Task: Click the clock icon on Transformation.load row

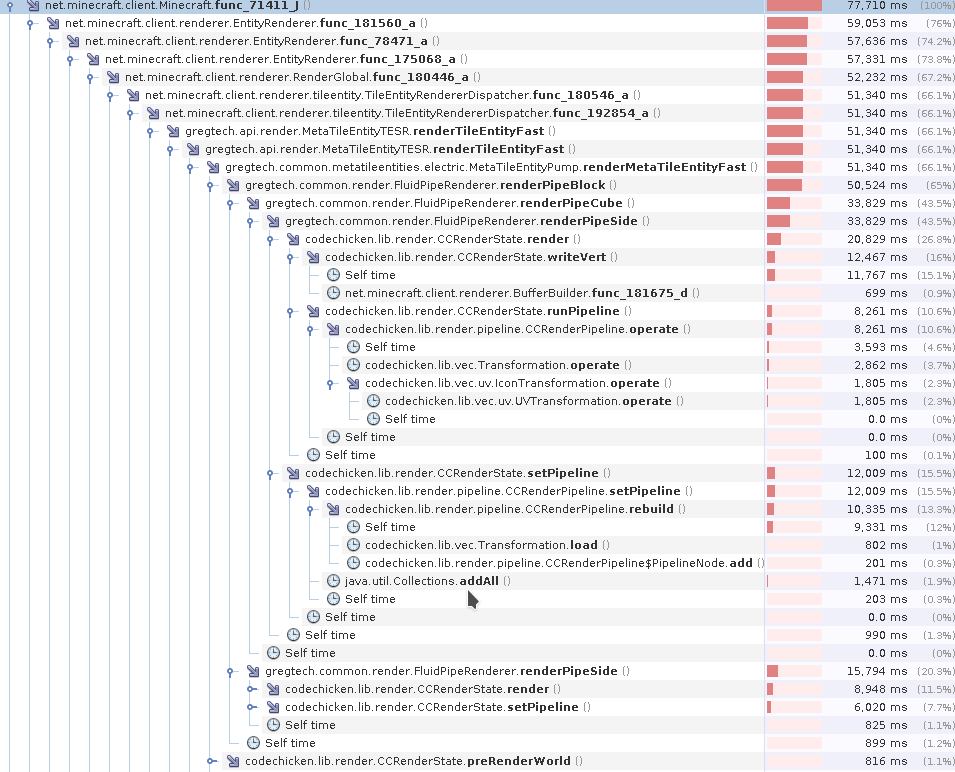Action: [353, 545]
